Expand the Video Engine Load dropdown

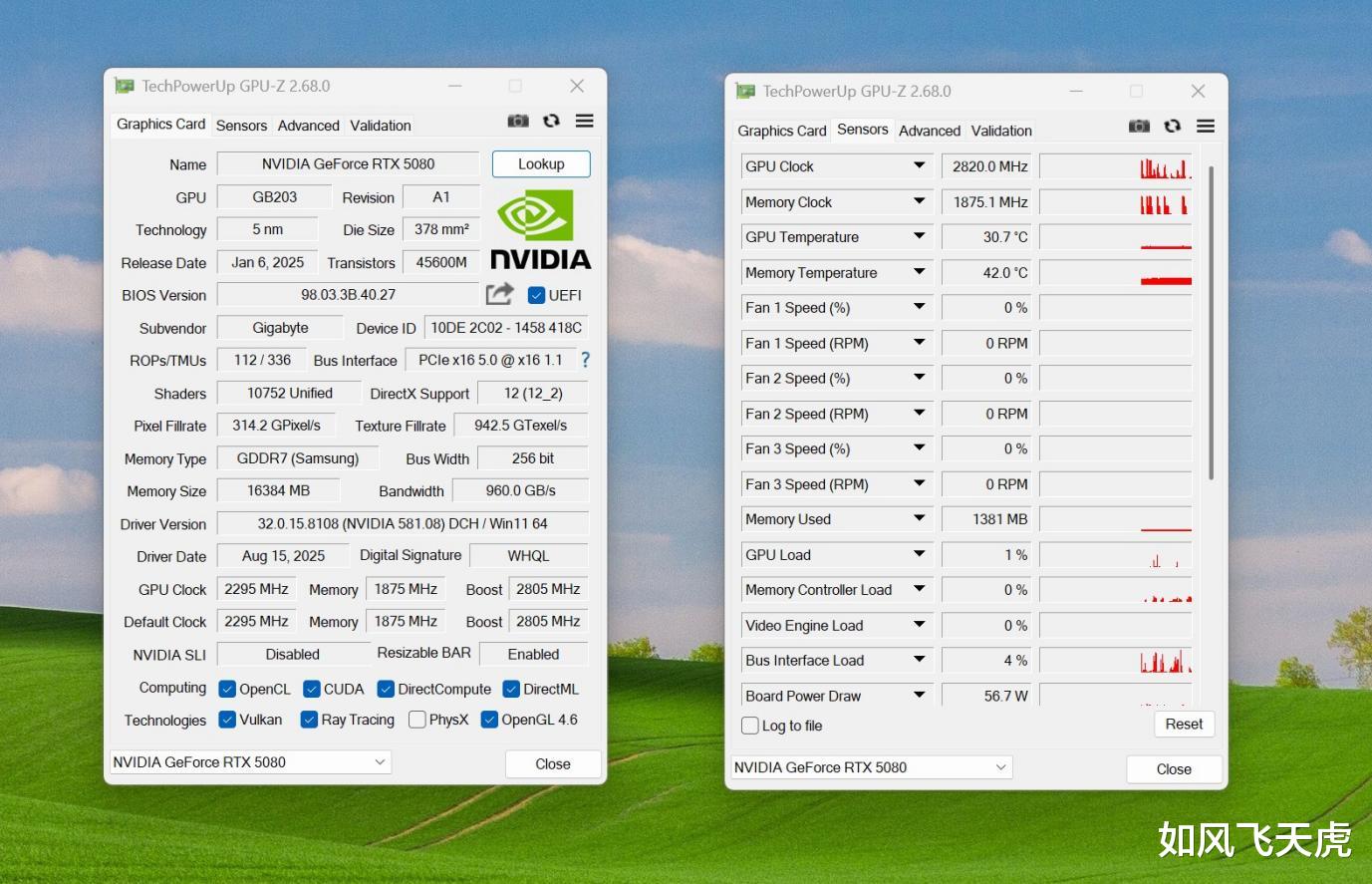(x=920, y=626)
